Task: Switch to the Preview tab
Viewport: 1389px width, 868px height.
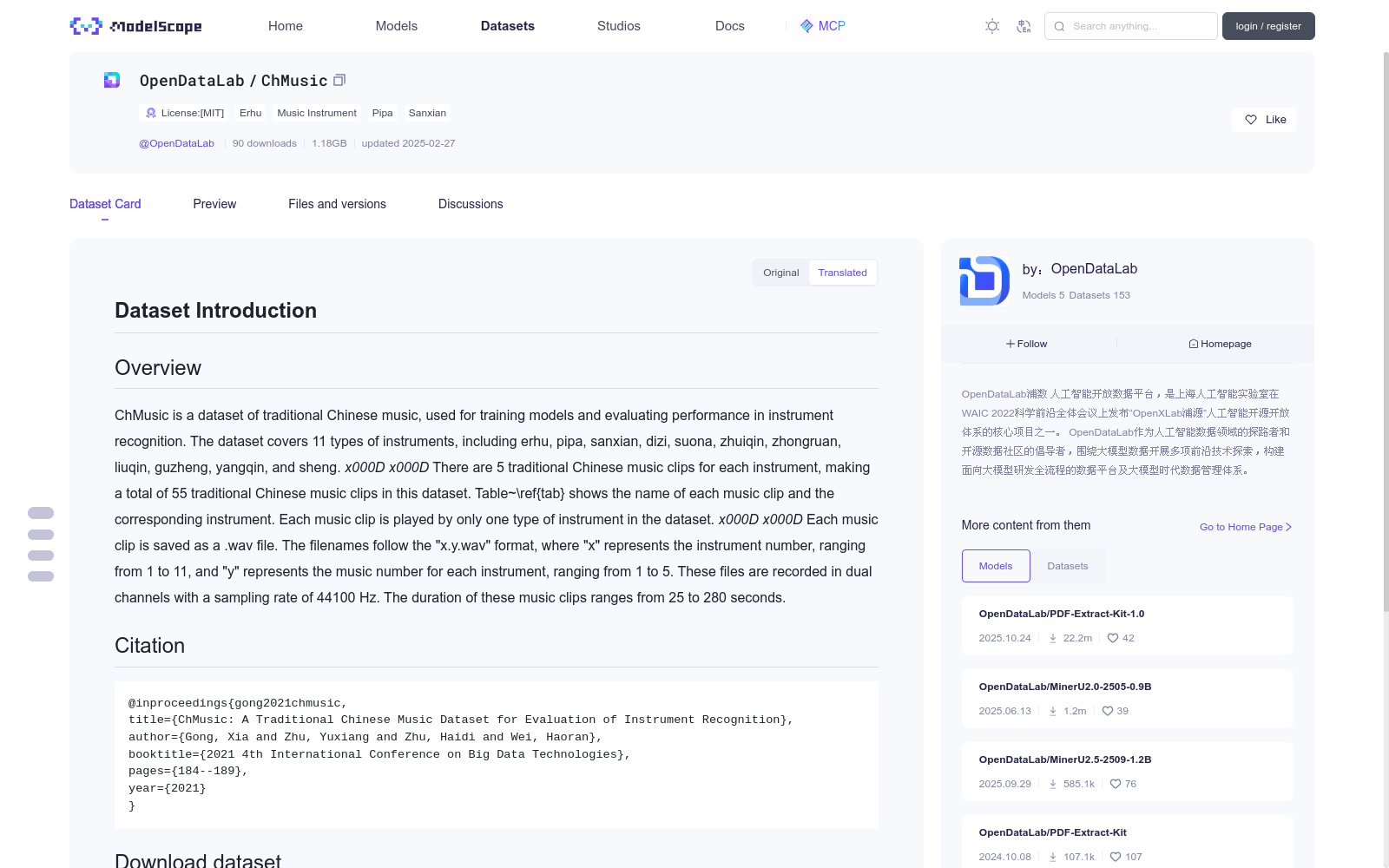Action: [214, 204]
